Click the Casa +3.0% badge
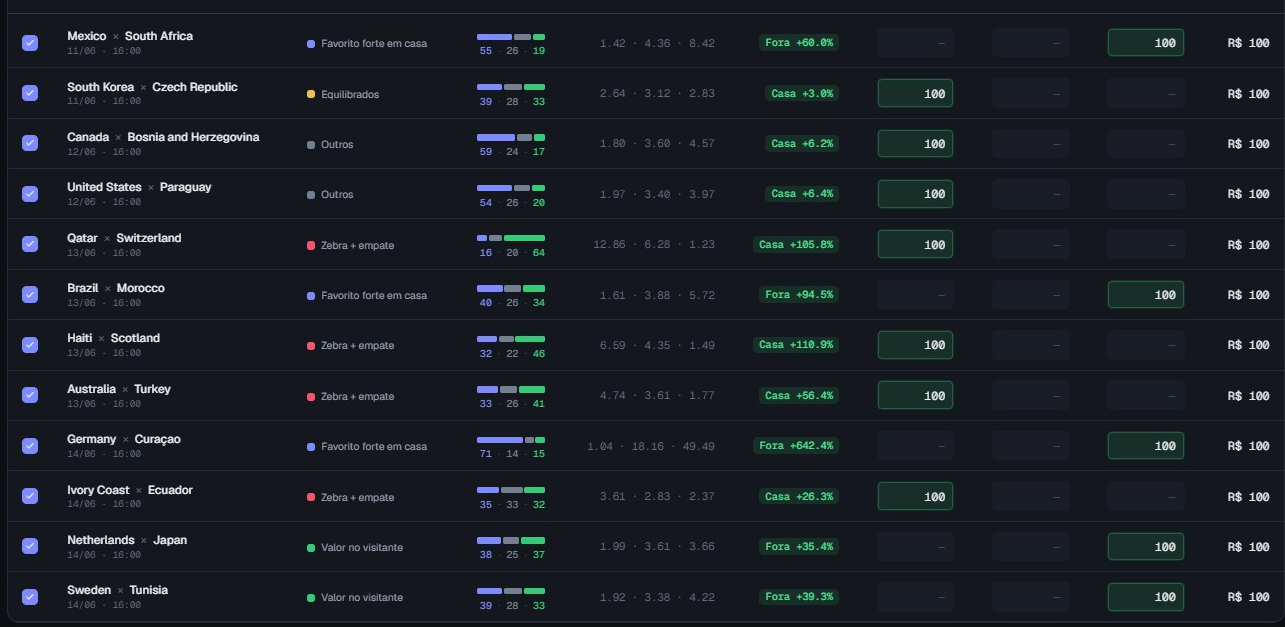The height and width of the screenshot is (627, 1285). click(x=801, y=93)
